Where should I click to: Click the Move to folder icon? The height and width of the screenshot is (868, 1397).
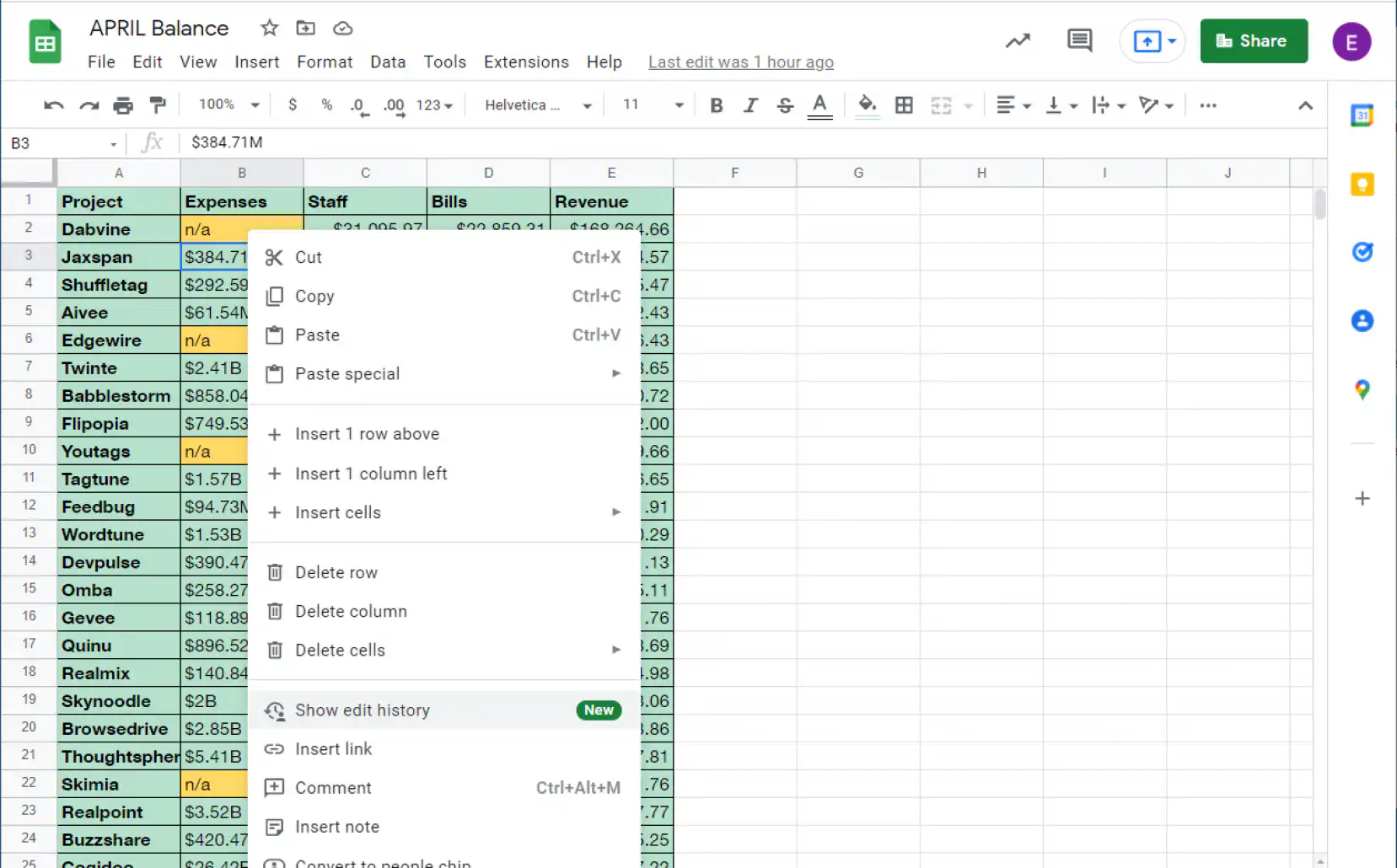(x=306, y=28)
